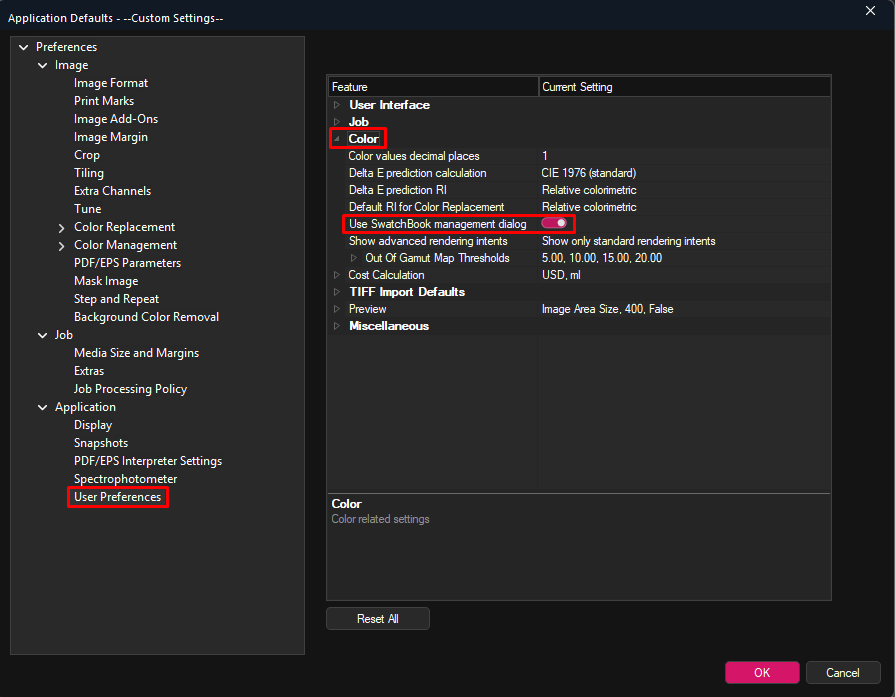Expand the User Interface section
This screenshot has width=895, height=697.
[337, 105]
